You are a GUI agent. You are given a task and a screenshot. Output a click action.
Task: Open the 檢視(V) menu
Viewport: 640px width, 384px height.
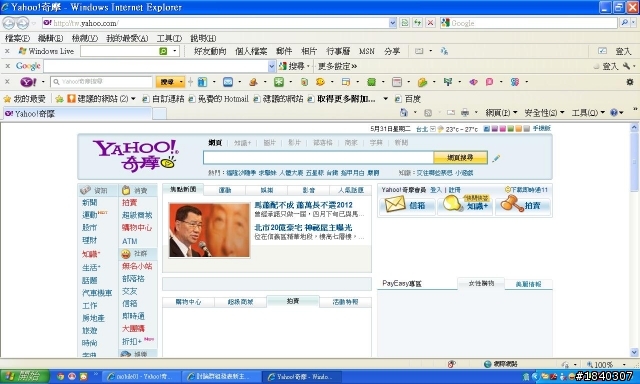click(84, 38)
